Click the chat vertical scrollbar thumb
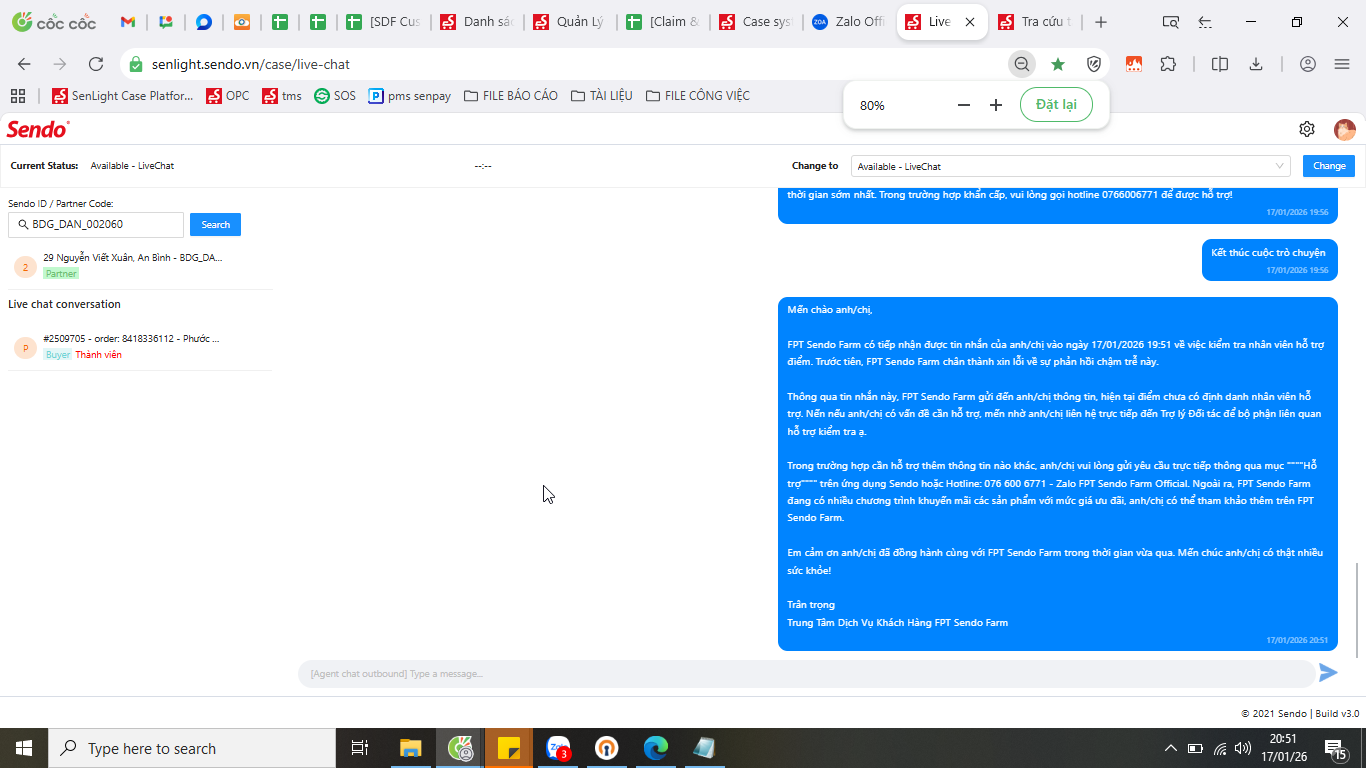The height and width of the screenshot is (768, 1366). (1357, 610)
